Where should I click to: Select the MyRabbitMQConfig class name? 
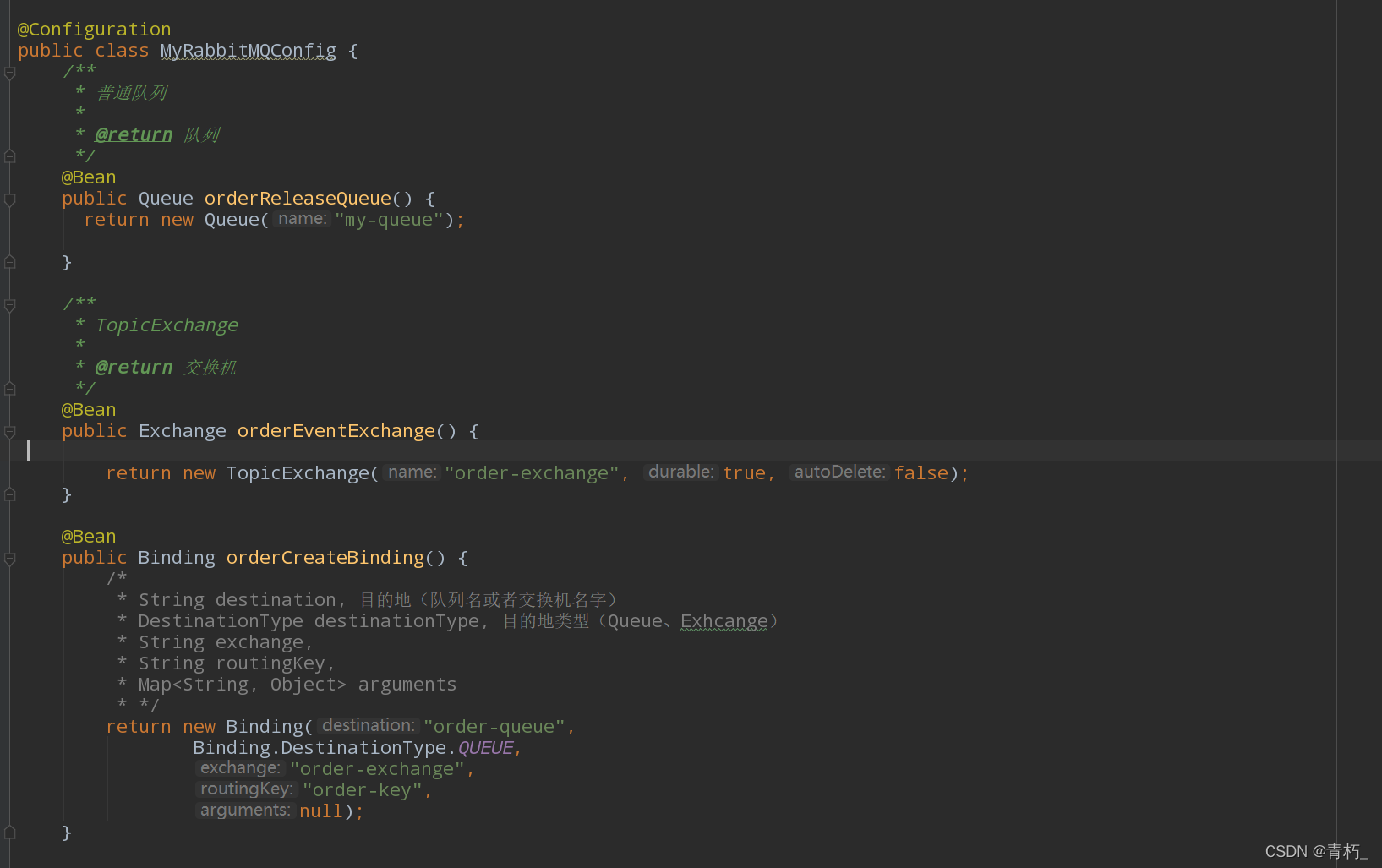(x=248, y=51)
